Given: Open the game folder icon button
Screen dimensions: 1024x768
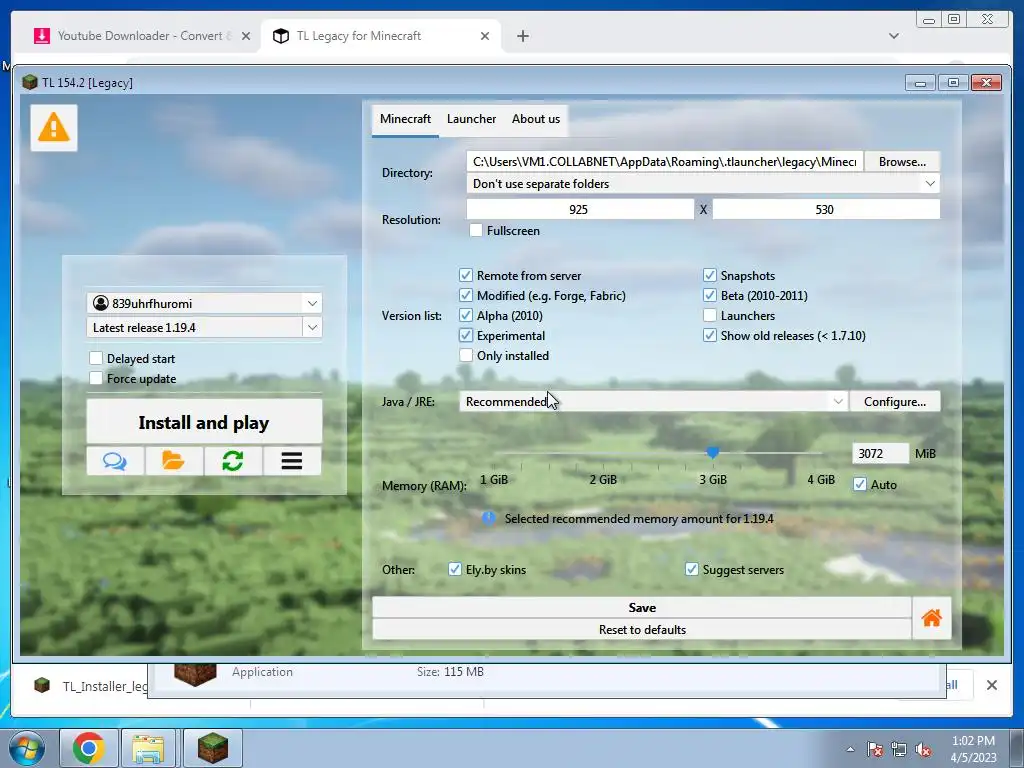Looking at the screenshot, I should click(x=174, y=461).
